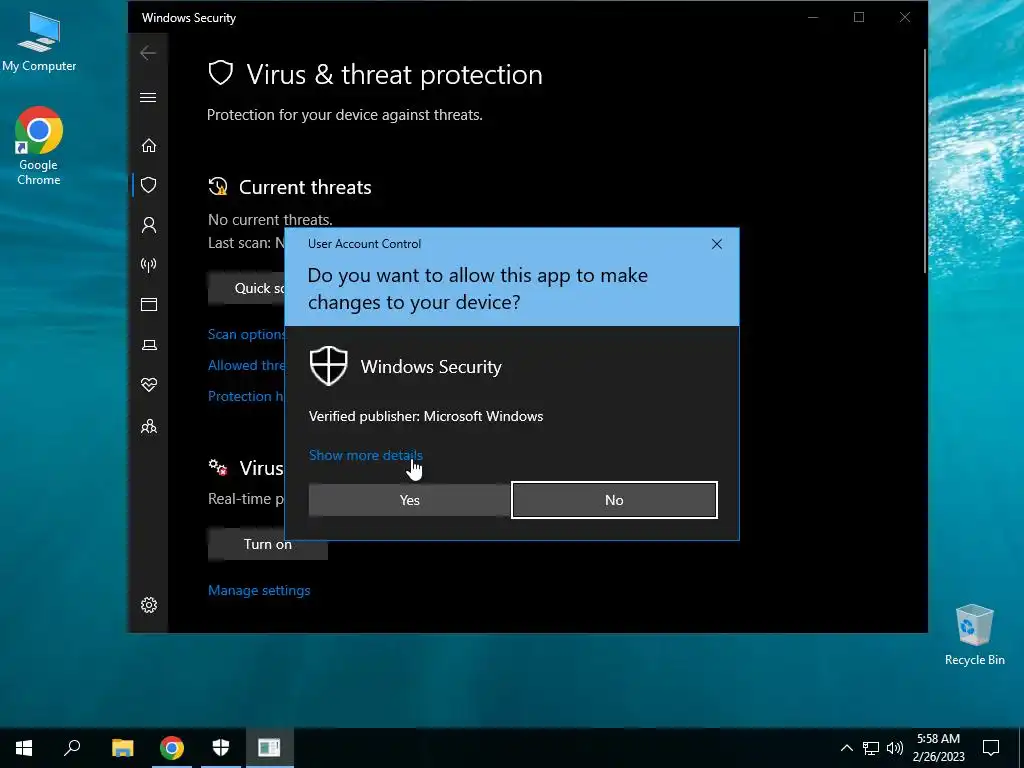Open File Explorer from the taskbar
Viewport: 1024px width, 768px height.
point(122,748)
